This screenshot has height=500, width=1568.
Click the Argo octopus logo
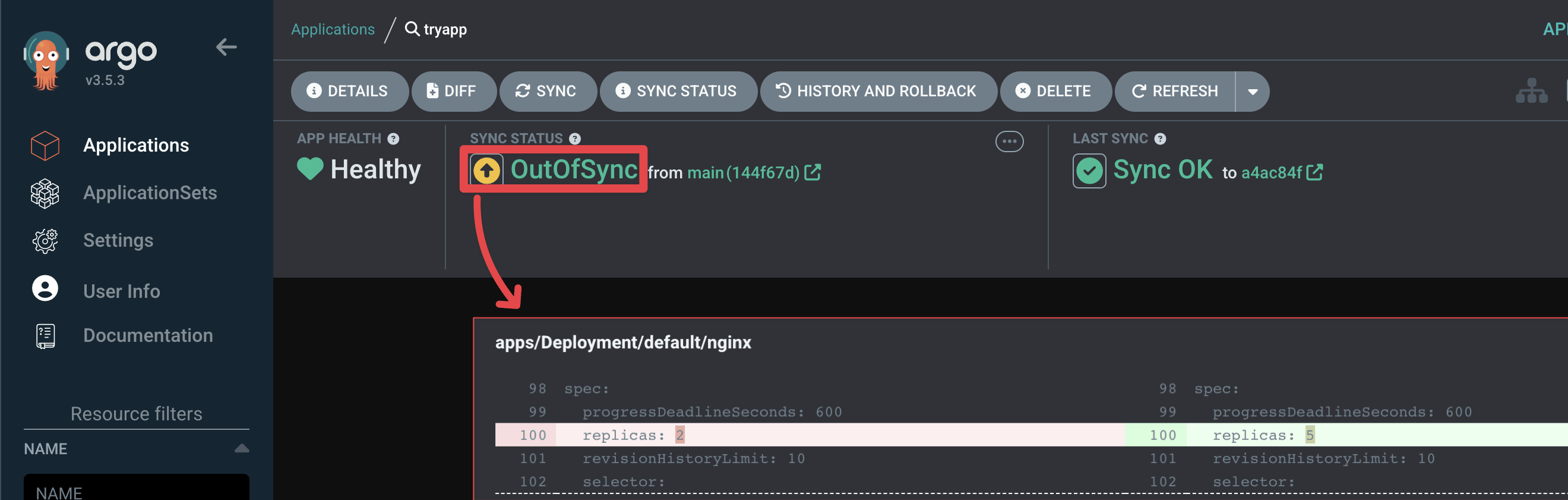[x=46, y=60]
